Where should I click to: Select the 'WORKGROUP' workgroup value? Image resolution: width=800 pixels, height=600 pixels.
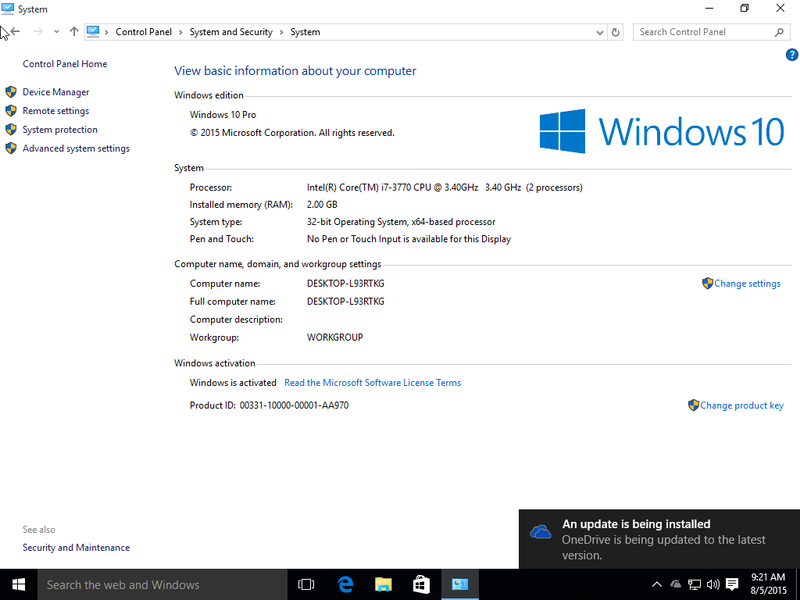[335, 337]
